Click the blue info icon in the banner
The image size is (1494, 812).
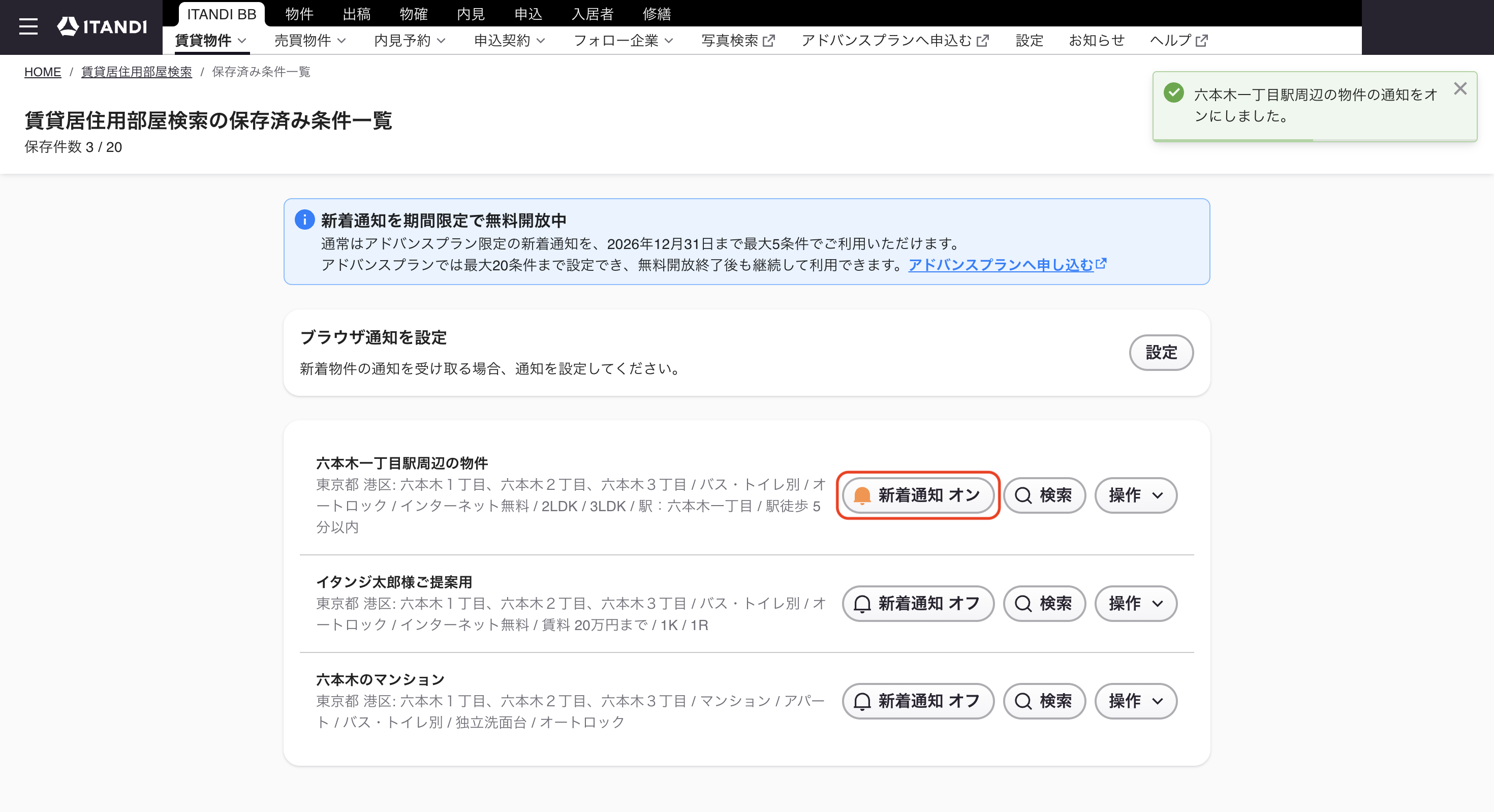pyautogui.click(x=304, y=220)
